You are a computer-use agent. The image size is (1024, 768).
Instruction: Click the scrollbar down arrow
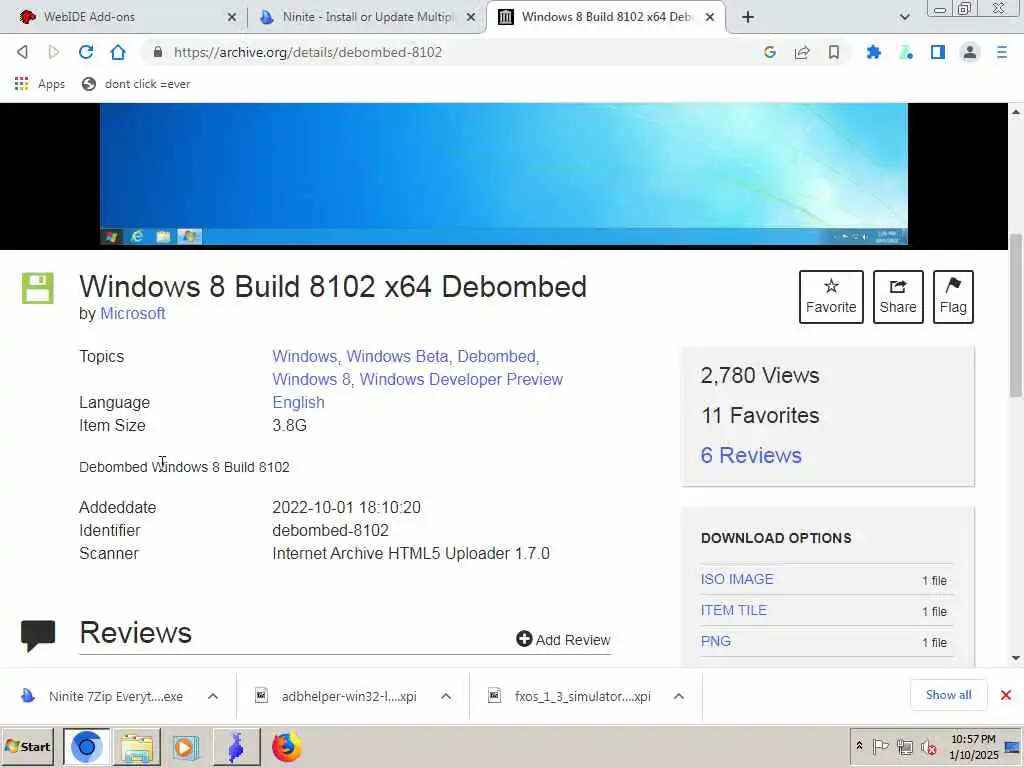(x=1016, y=658)
